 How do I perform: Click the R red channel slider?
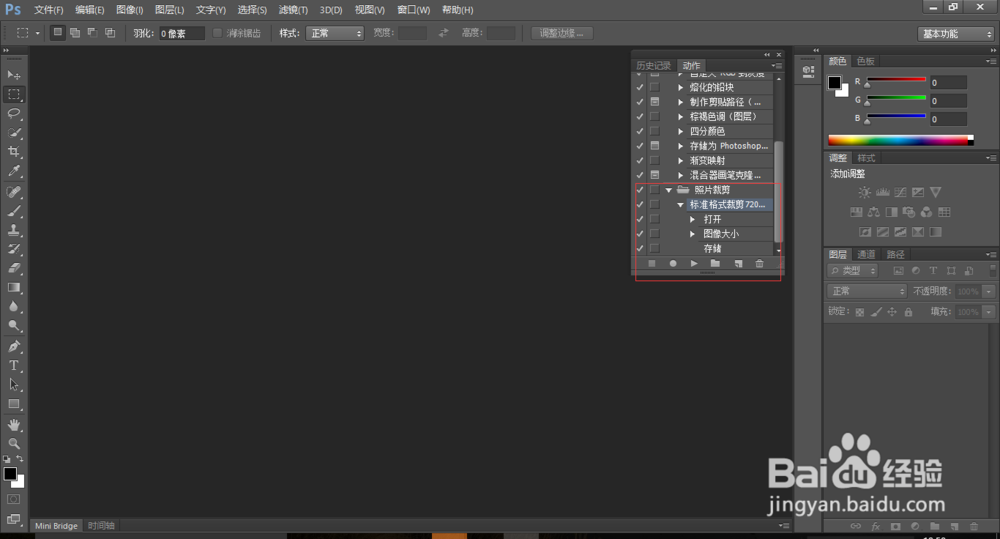(x=896, y=80)
